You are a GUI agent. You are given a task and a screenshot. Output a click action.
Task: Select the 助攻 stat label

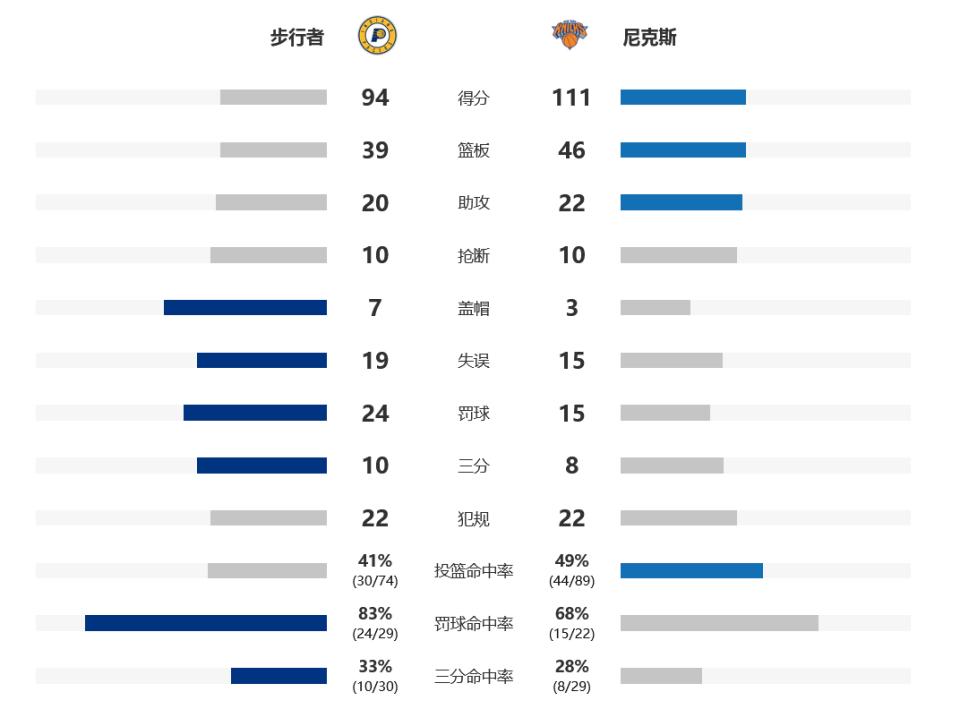(473, 203)
